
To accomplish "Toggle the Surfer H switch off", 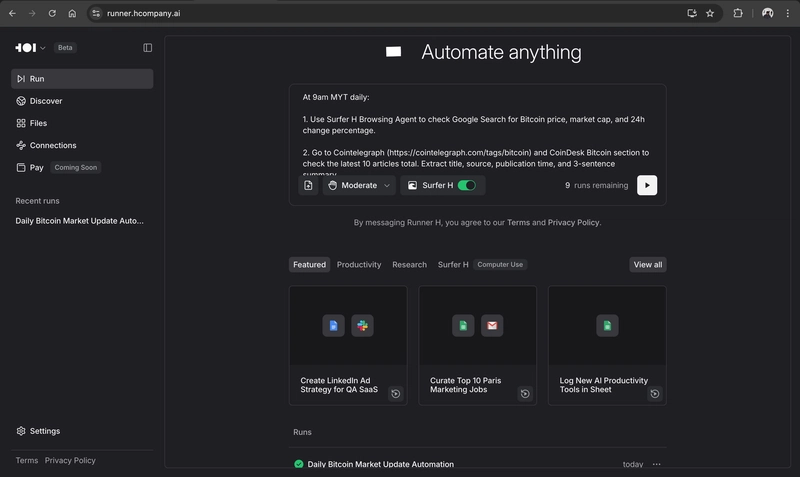I will click(x=466, y=185).
